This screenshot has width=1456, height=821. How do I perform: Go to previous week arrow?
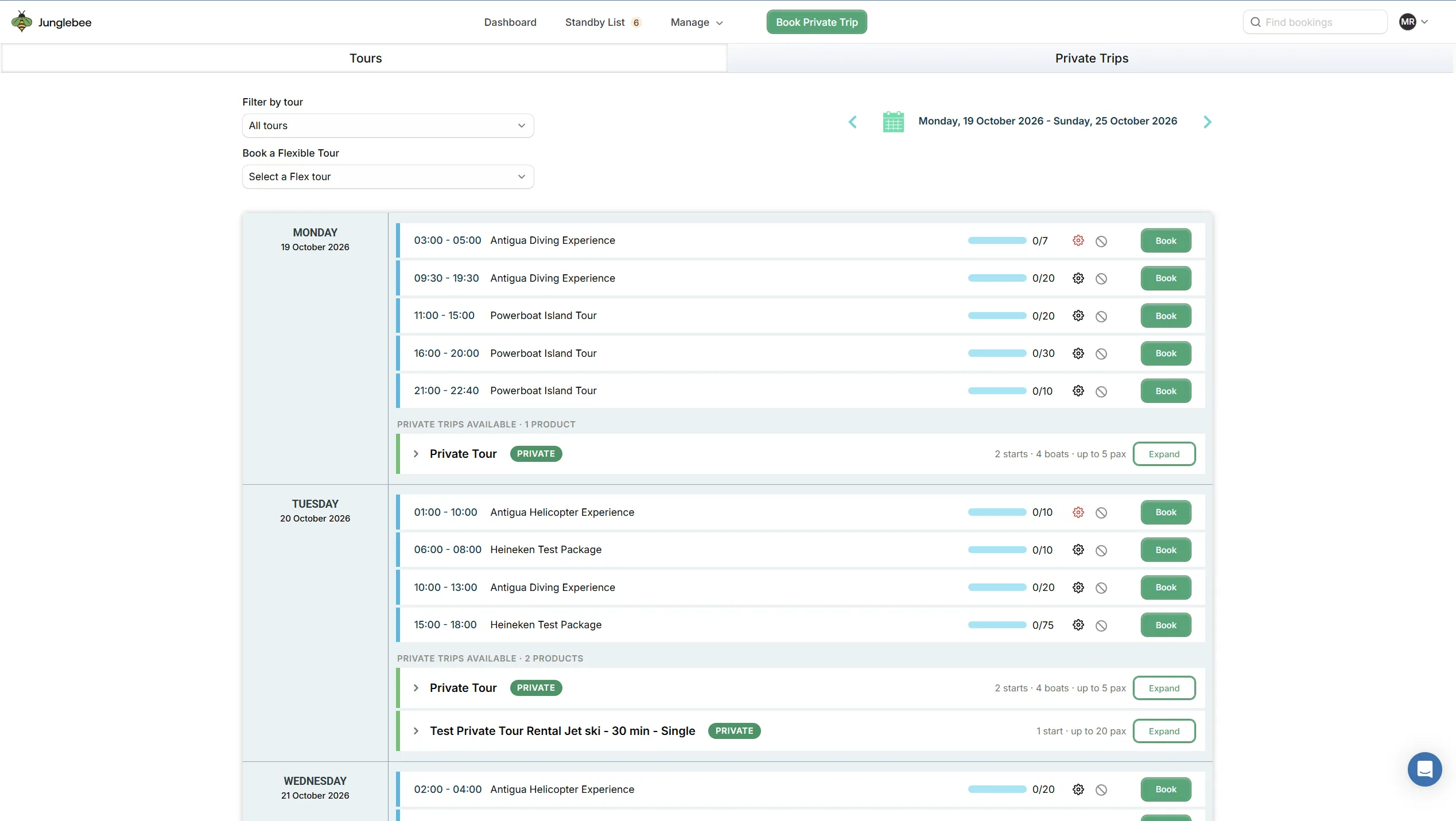pos(853,122)
